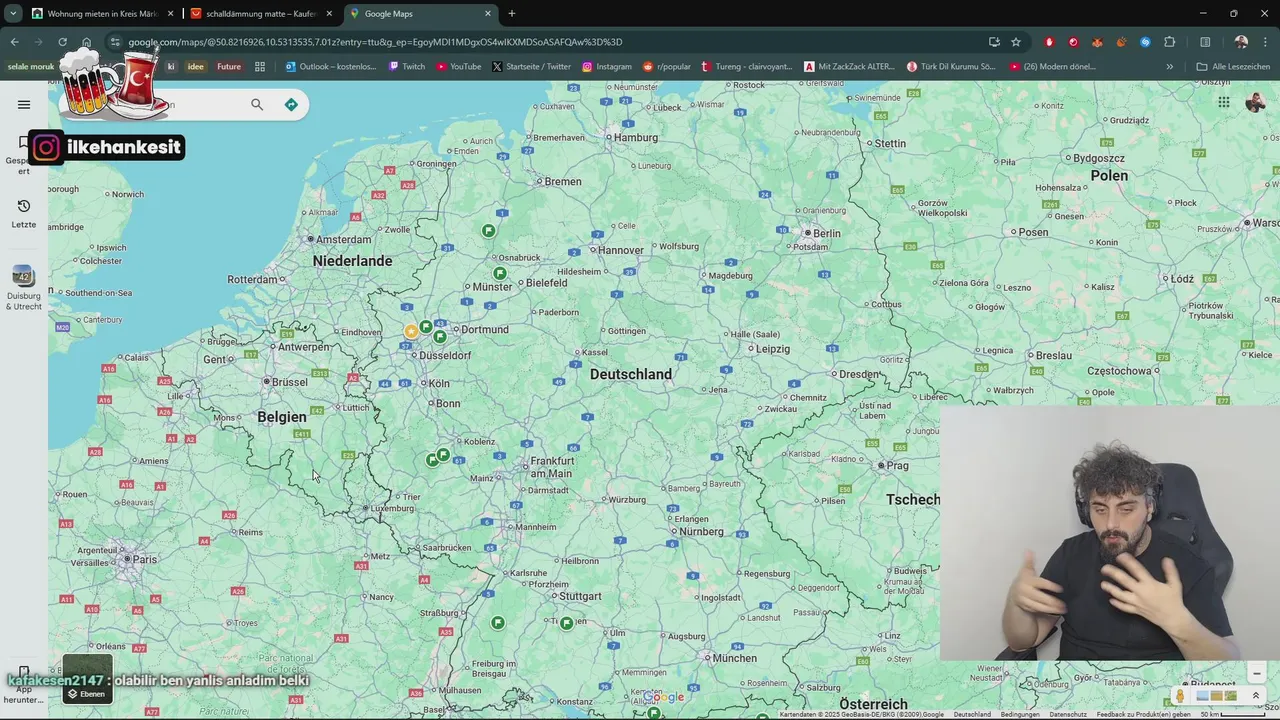The height and width of the screenshot is (720, 1280).
Task: Open the Google Maps hamburger menu
Action: pyautogui.click(x=24, y=104)
